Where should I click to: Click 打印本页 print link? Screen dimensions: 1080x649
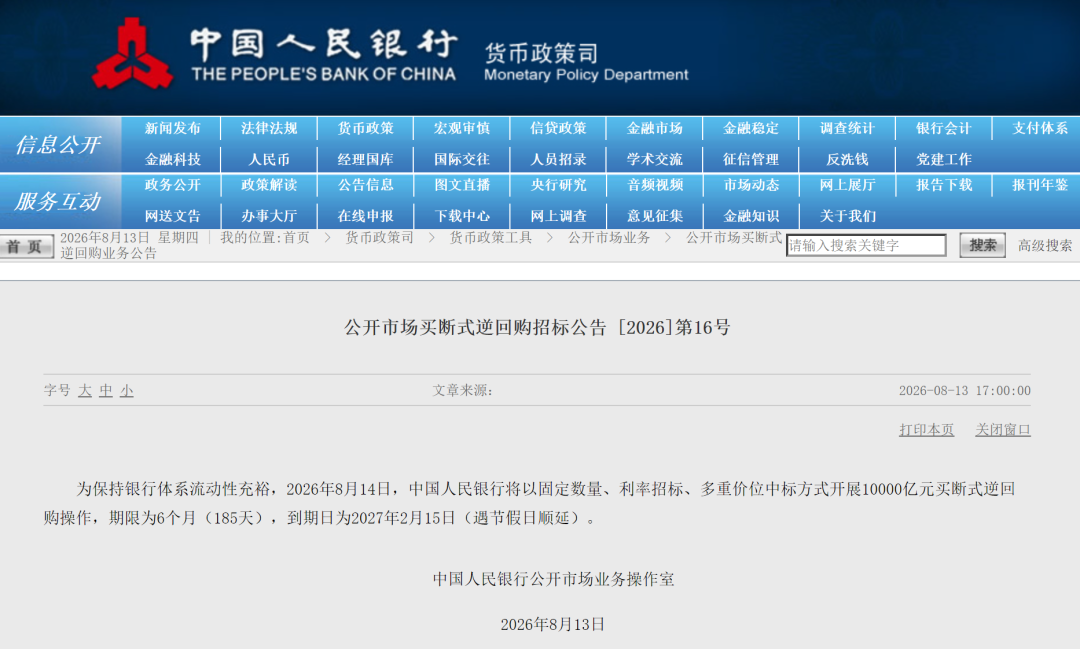(926, 430)
